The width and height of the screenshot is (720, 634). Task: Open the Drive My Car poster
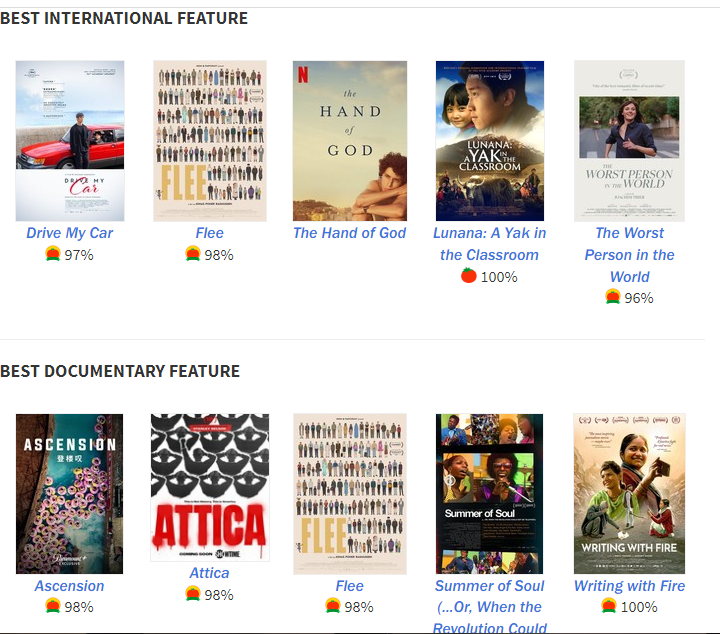(x=70, y=141)
